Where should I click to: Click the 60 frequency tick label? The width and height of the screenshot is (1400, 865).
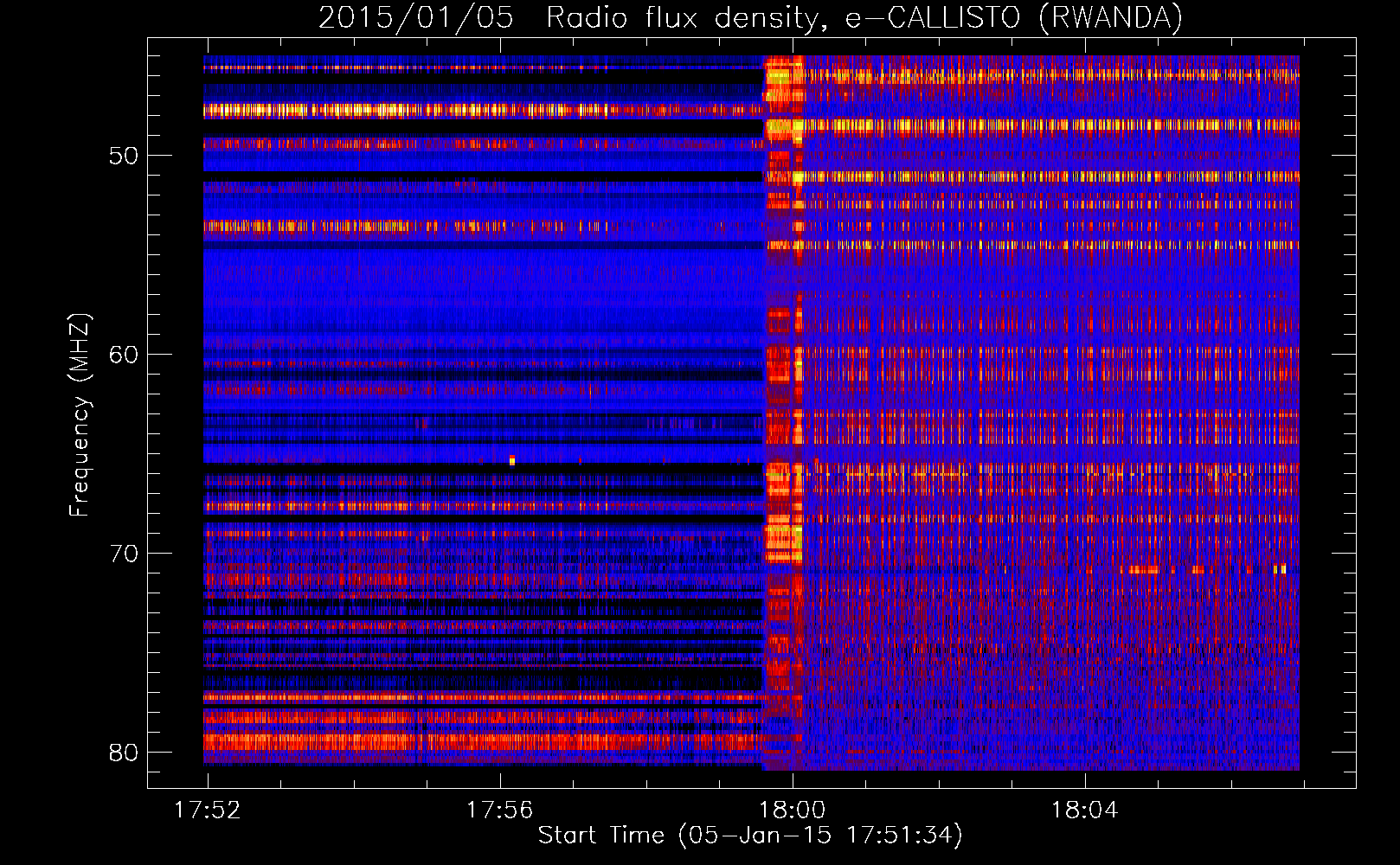124,355
